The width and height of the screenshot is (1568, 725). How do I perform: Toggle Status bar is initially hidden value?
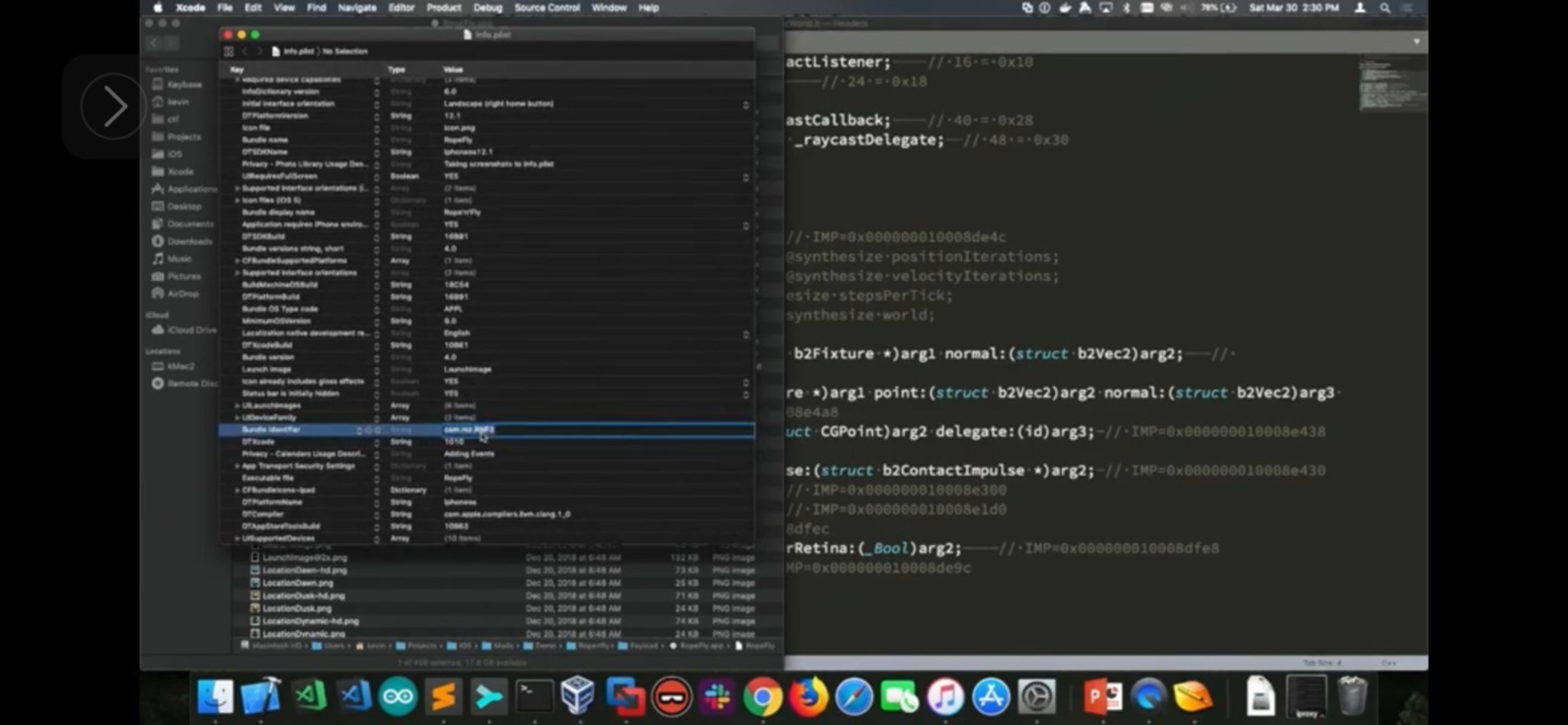746,394
